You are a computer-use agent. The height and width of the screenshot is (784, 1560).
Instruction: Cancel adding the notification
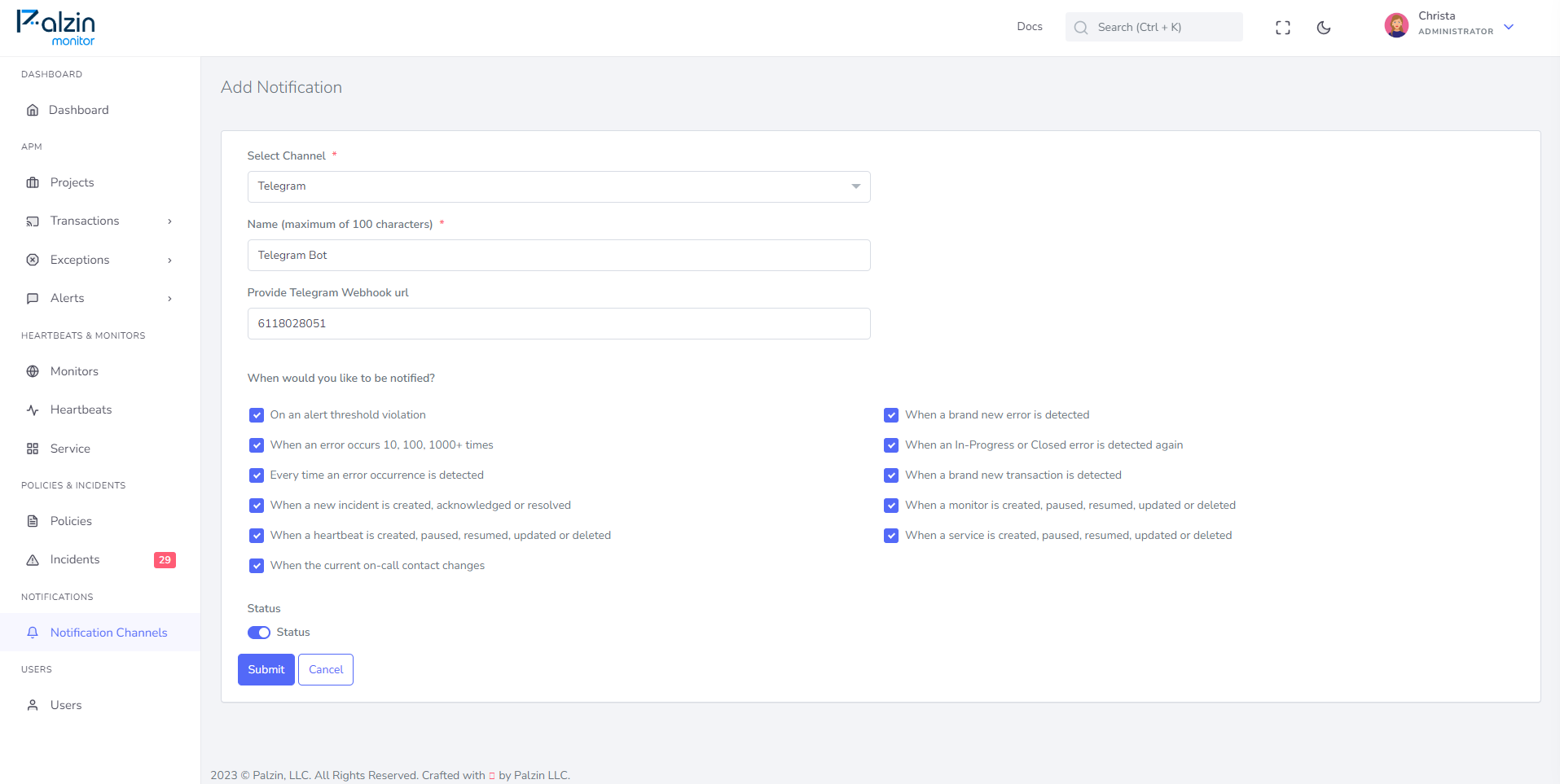click(x=326, y=670)
